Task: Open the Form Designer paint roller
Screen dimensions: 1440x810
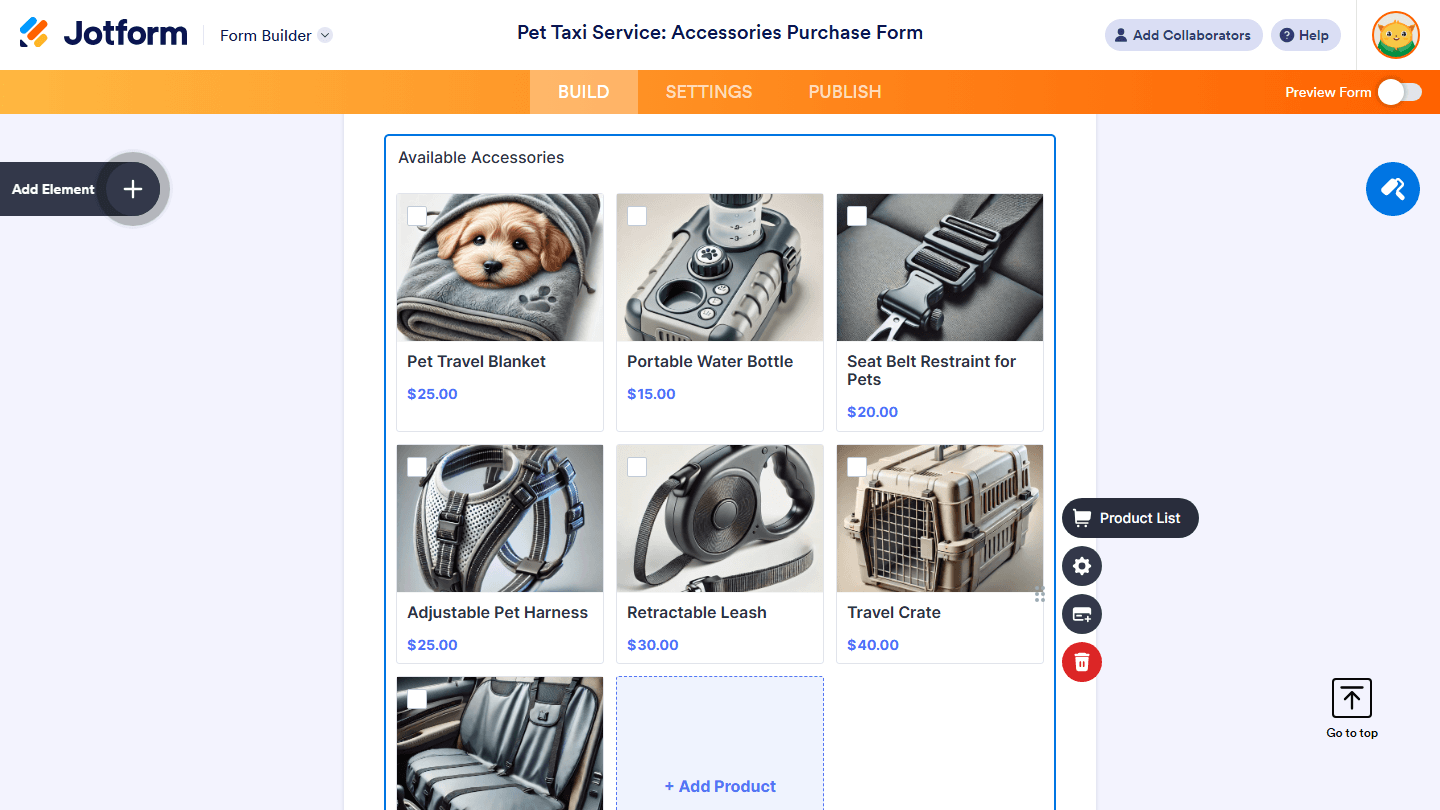Action: tap(1392, 189)
